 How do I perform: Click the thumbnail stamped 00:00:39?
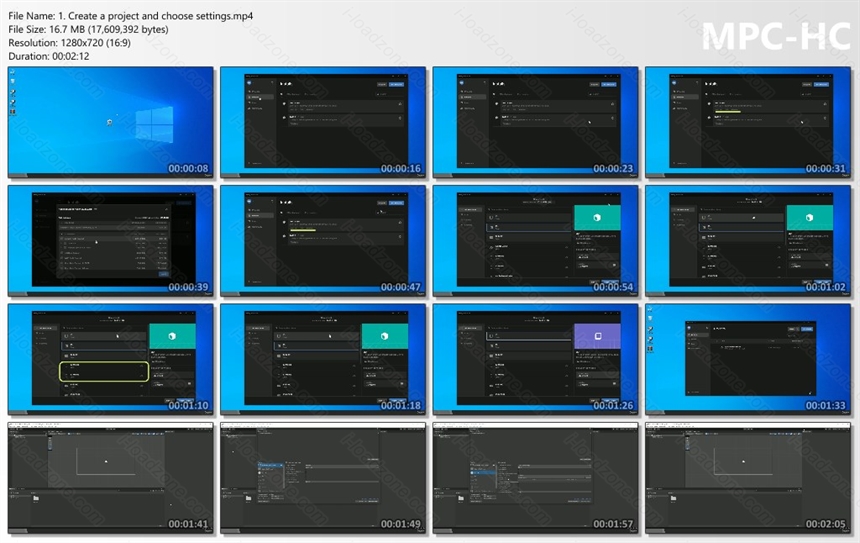(x=111, y=241)
